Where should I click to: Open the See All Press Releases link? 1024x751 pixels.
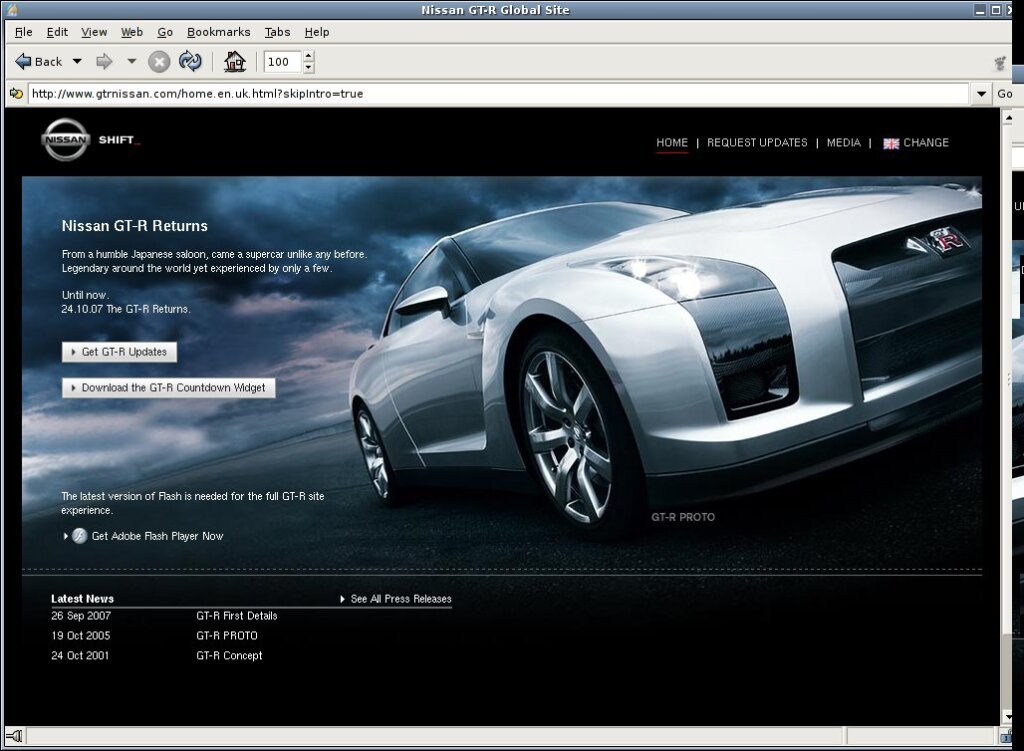coord(400,599)
